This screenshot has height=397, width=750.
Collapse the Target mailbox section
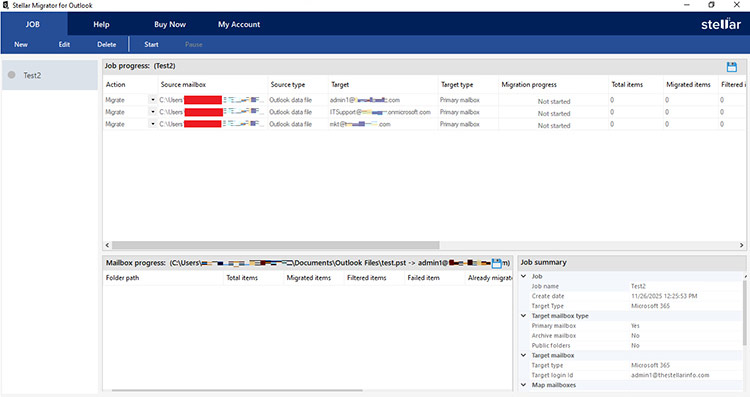coord(523,355)
